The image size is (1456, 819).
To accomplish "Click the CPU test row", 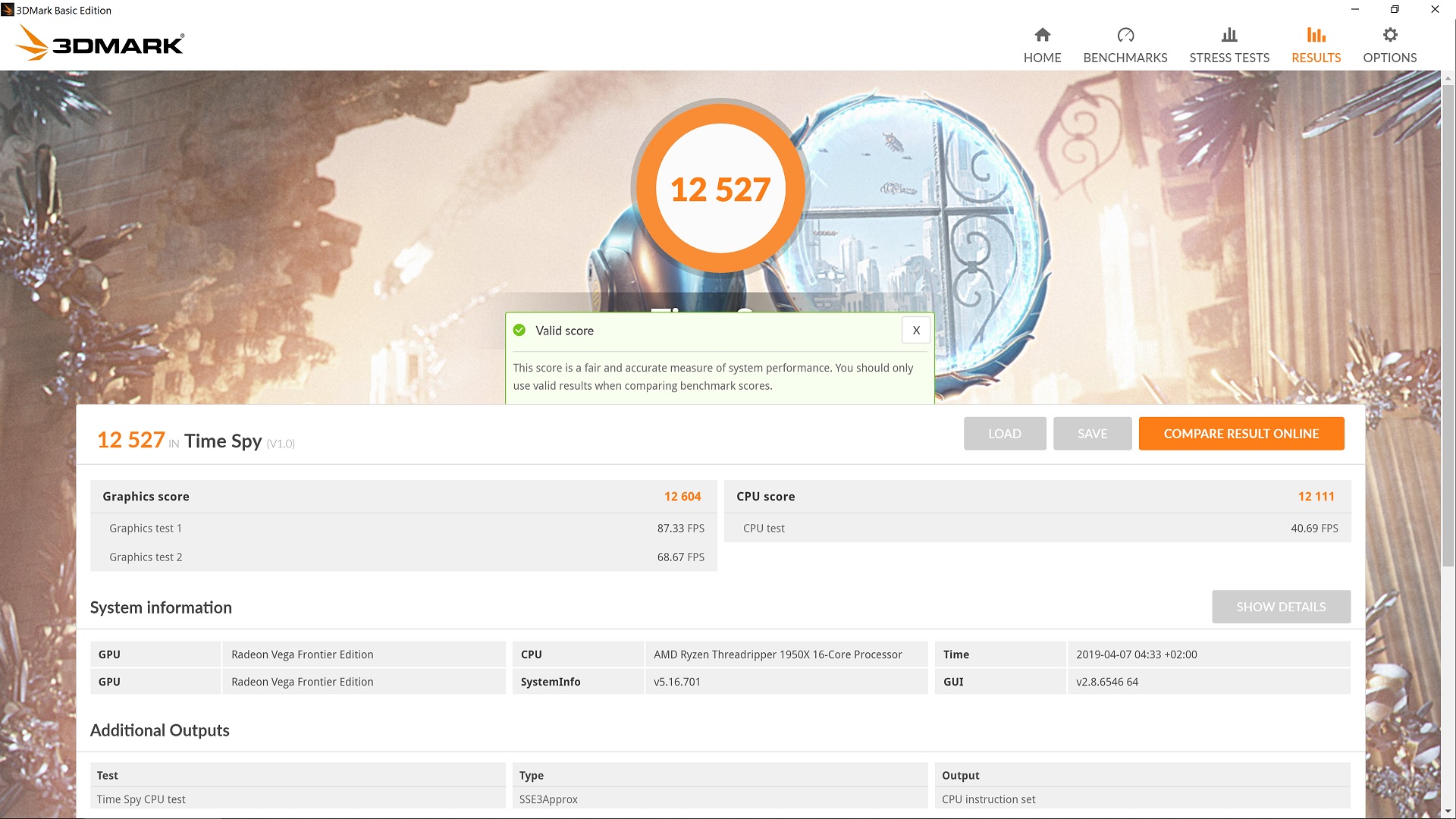I will pyautogui.click(x=1037, y=528).
